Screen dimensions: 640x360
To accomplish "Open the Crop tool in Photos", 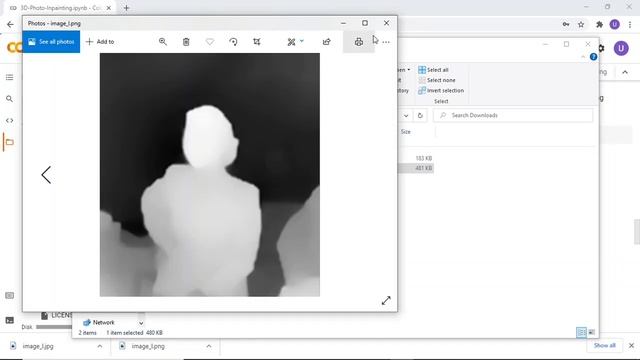I will pyautogui.click(x=257, y=42).
